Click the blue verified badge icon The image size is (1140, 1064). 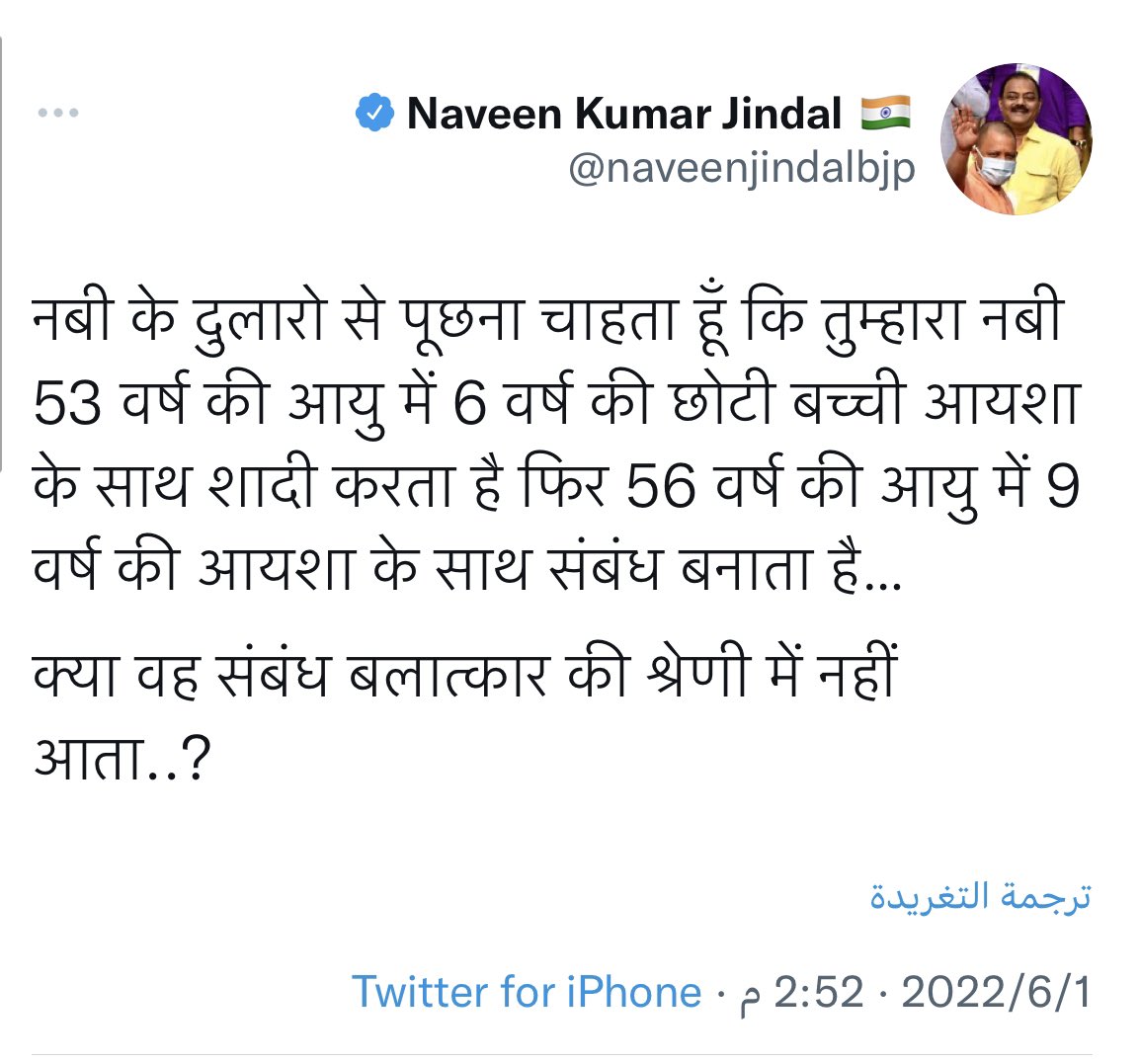[374, 113]
